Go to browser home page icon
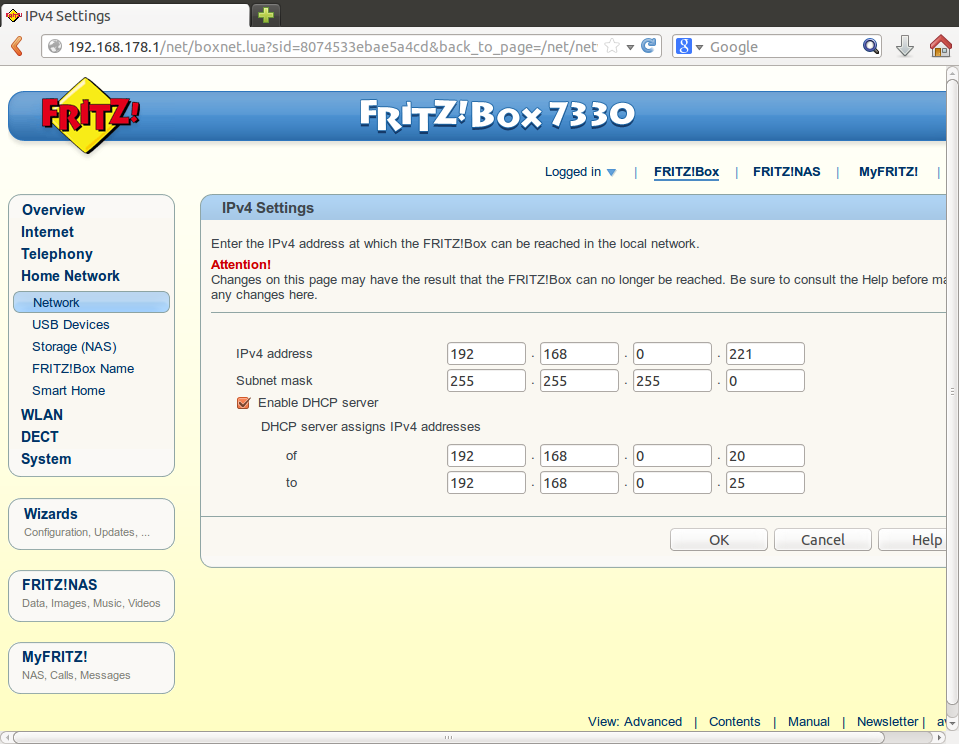The height and width of the screenshot is (744, 959). click(x=941, y=46)
